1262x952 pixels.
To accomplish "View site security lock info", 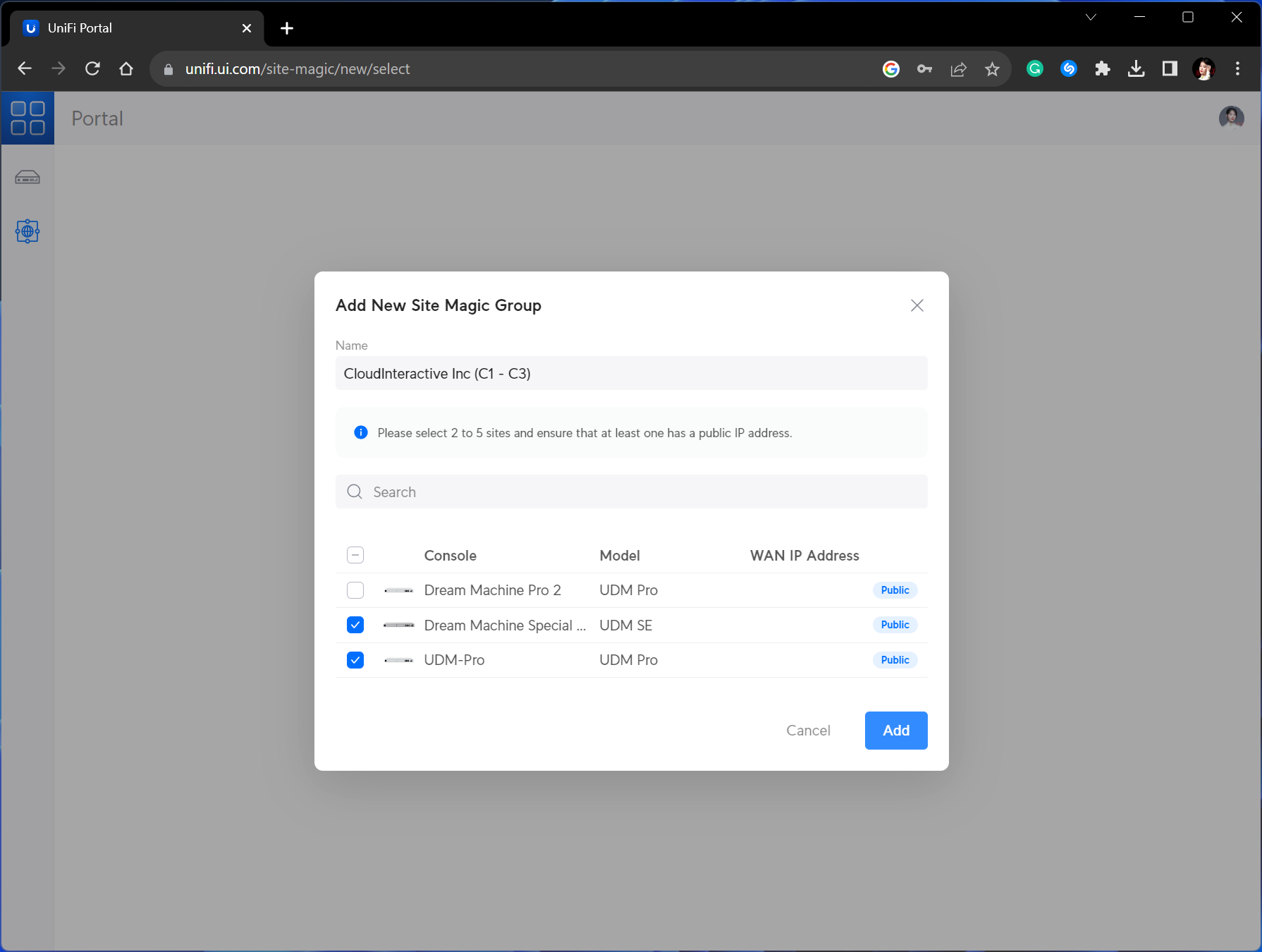I will 168,69.
